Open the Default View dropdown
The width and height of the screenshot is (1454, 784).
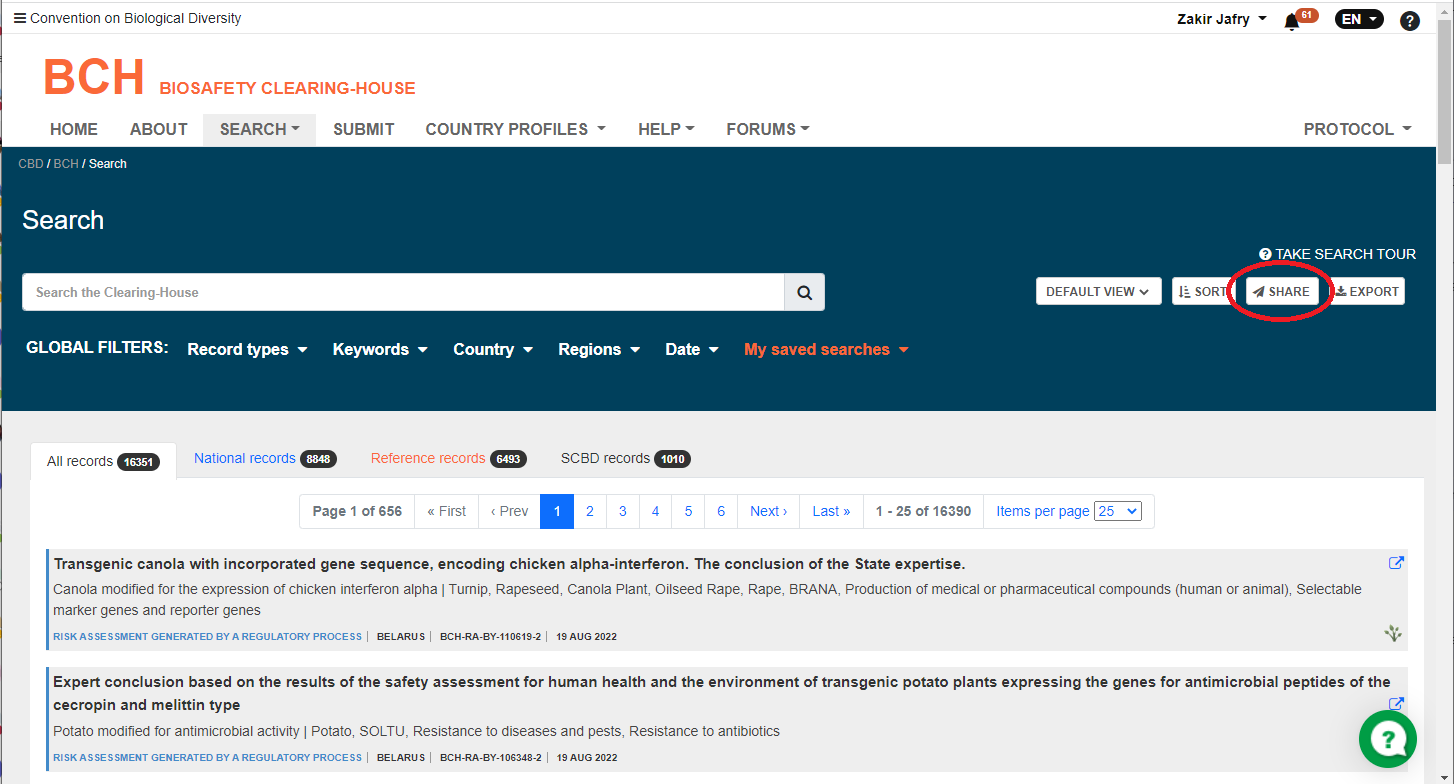point(1098,292)
